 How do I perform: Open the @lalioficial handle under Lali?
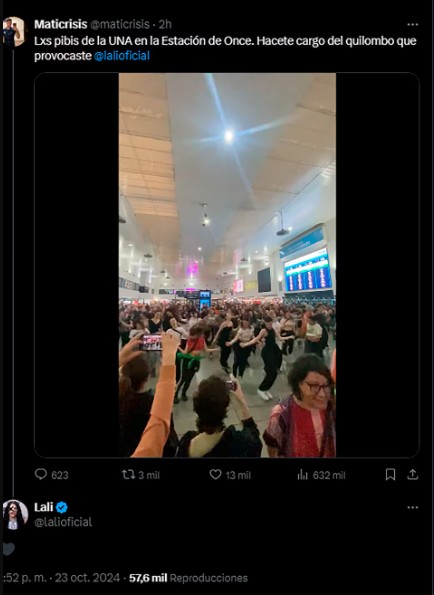pyautogui.click(x=63, y=522)
